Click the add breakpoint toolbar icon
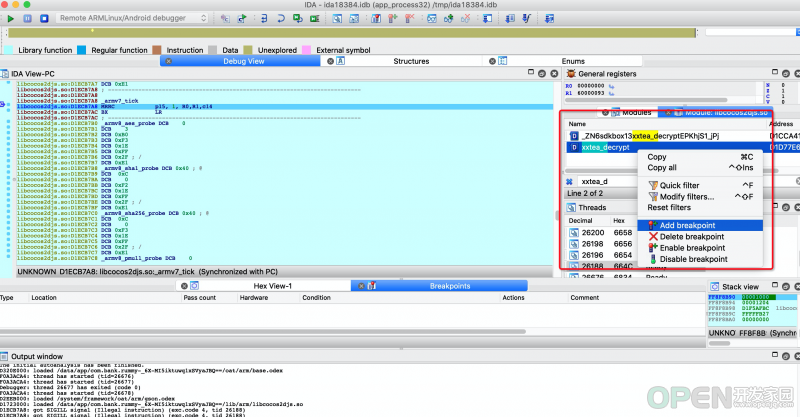 392,18
